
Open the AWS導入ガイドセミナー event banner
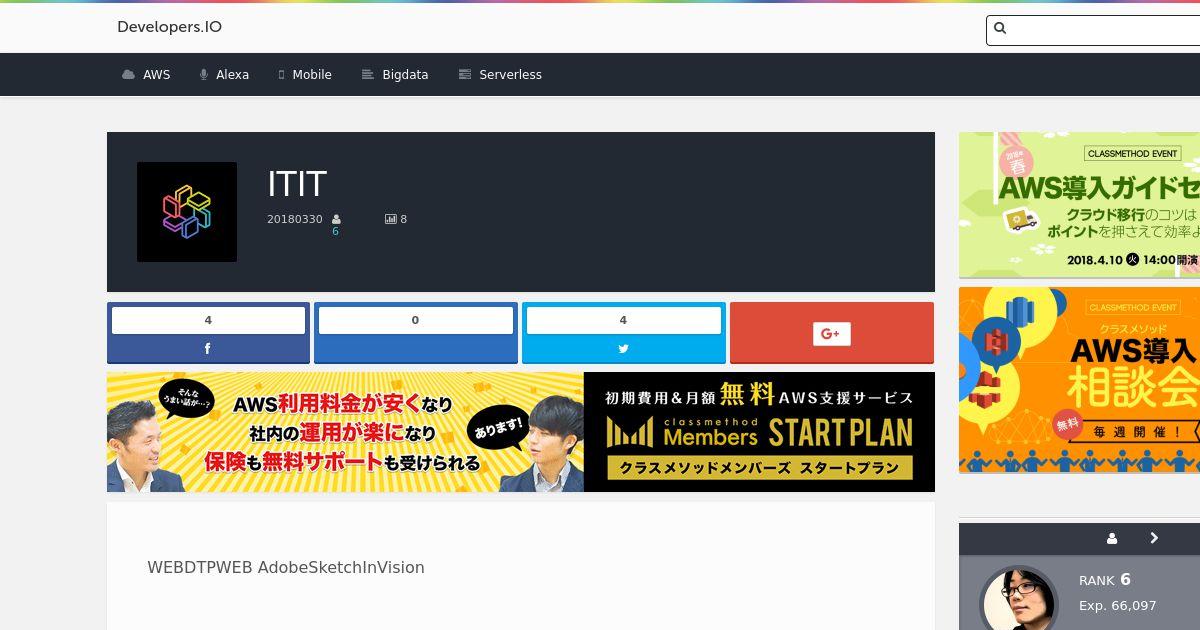pos(1080,205)
